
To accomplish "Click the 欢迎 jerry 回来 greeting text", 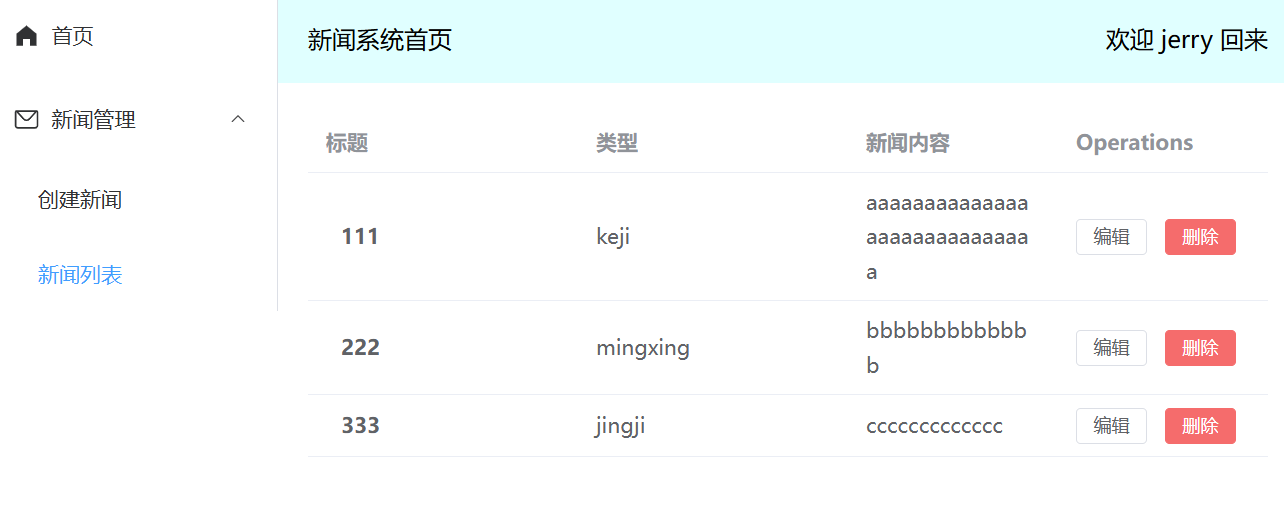I will point(1186,41).
